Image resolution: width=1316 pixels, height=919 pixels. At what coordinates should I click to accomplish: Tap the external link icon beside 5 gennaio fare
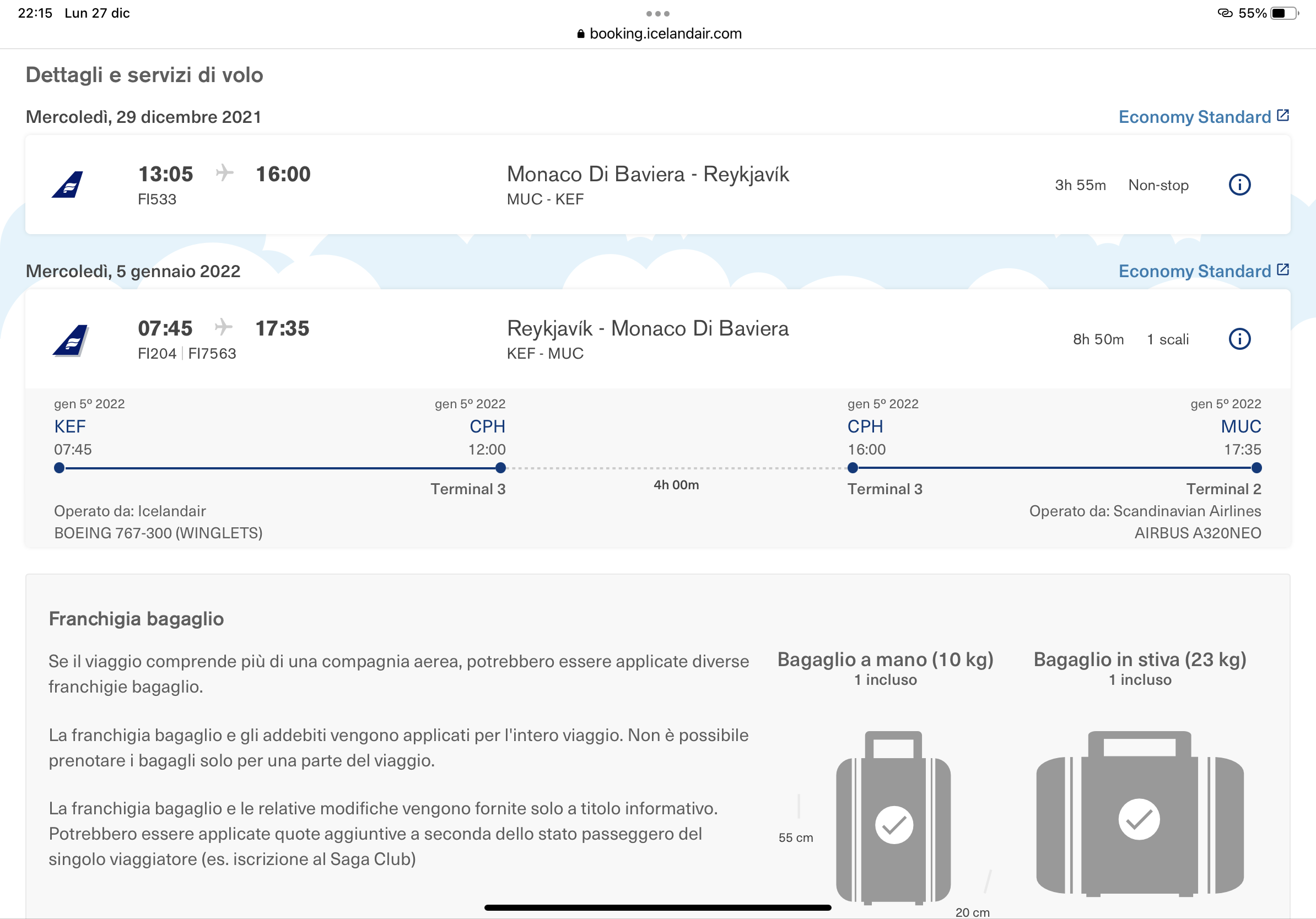coord(1283,269)
